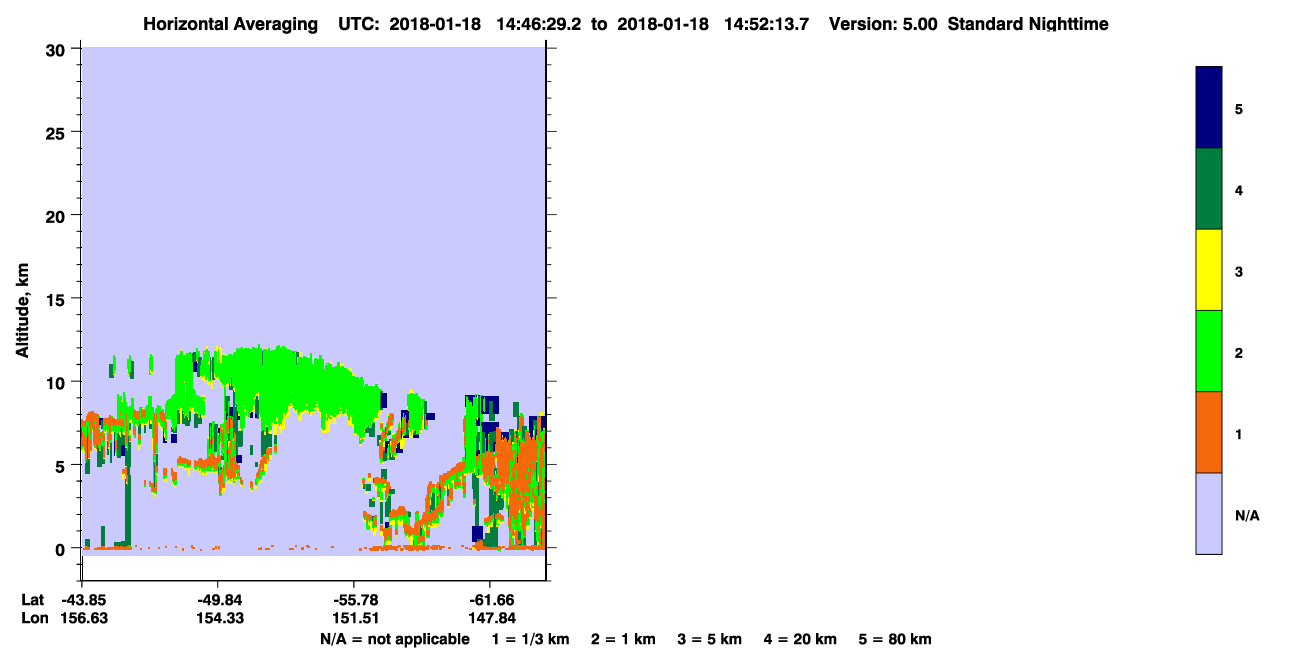
Task: Click the lavender N/A colorbar segment
Action: point(1209,513)
